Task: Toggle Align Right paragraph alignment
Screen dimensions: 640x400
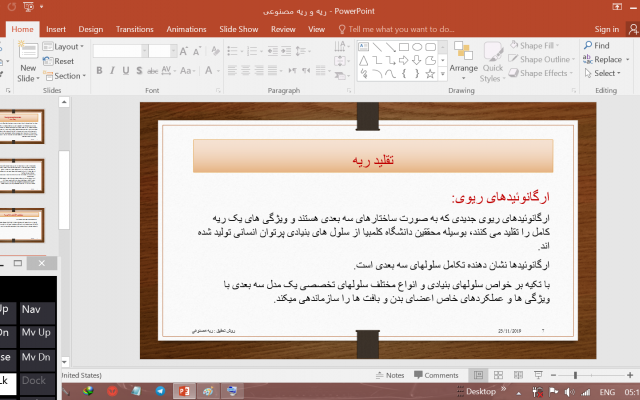Action: 259,71
